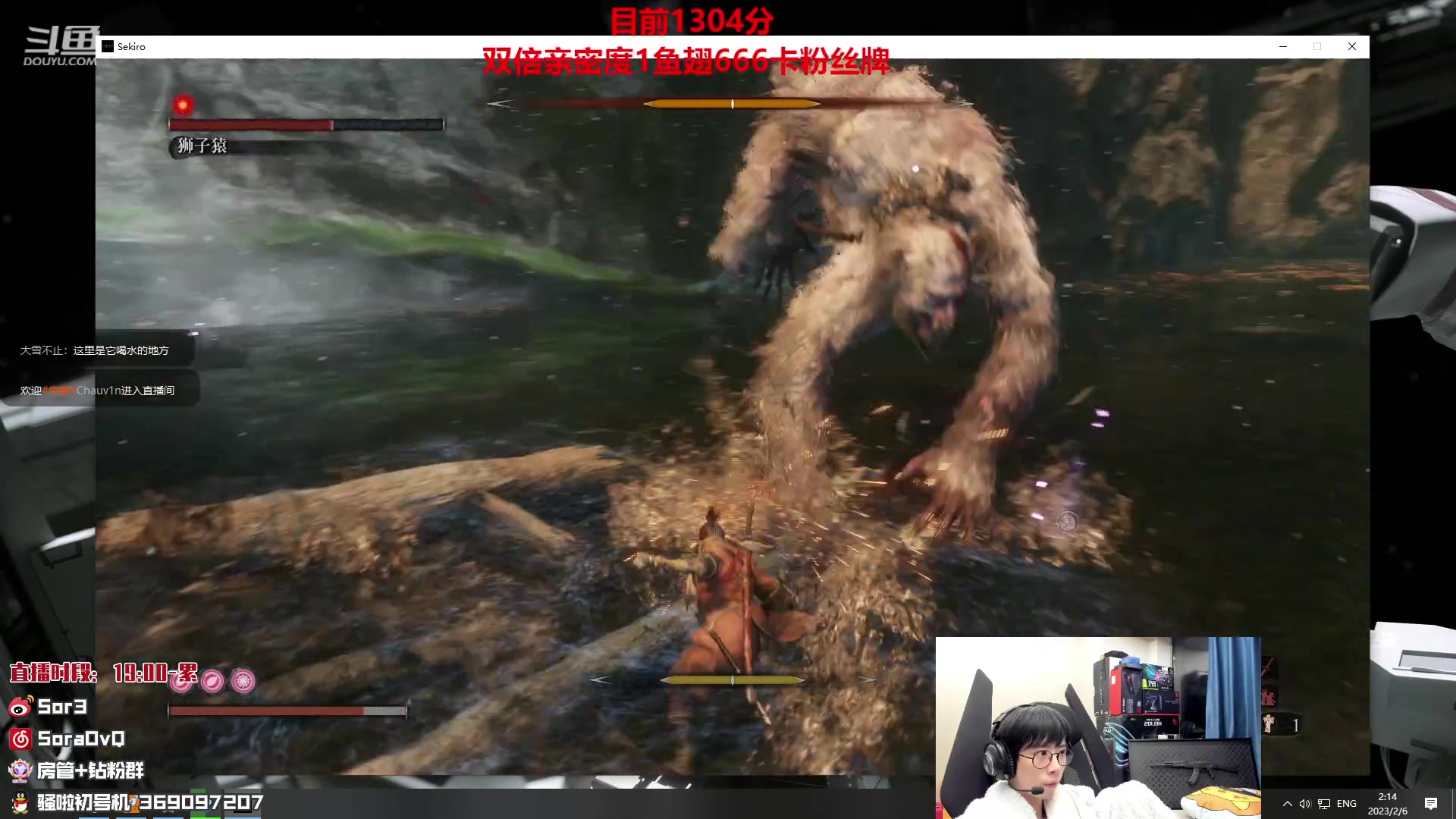Click the chat message from 大雪不止
Screen dimensions: 1456x819
tap(95, 350)
